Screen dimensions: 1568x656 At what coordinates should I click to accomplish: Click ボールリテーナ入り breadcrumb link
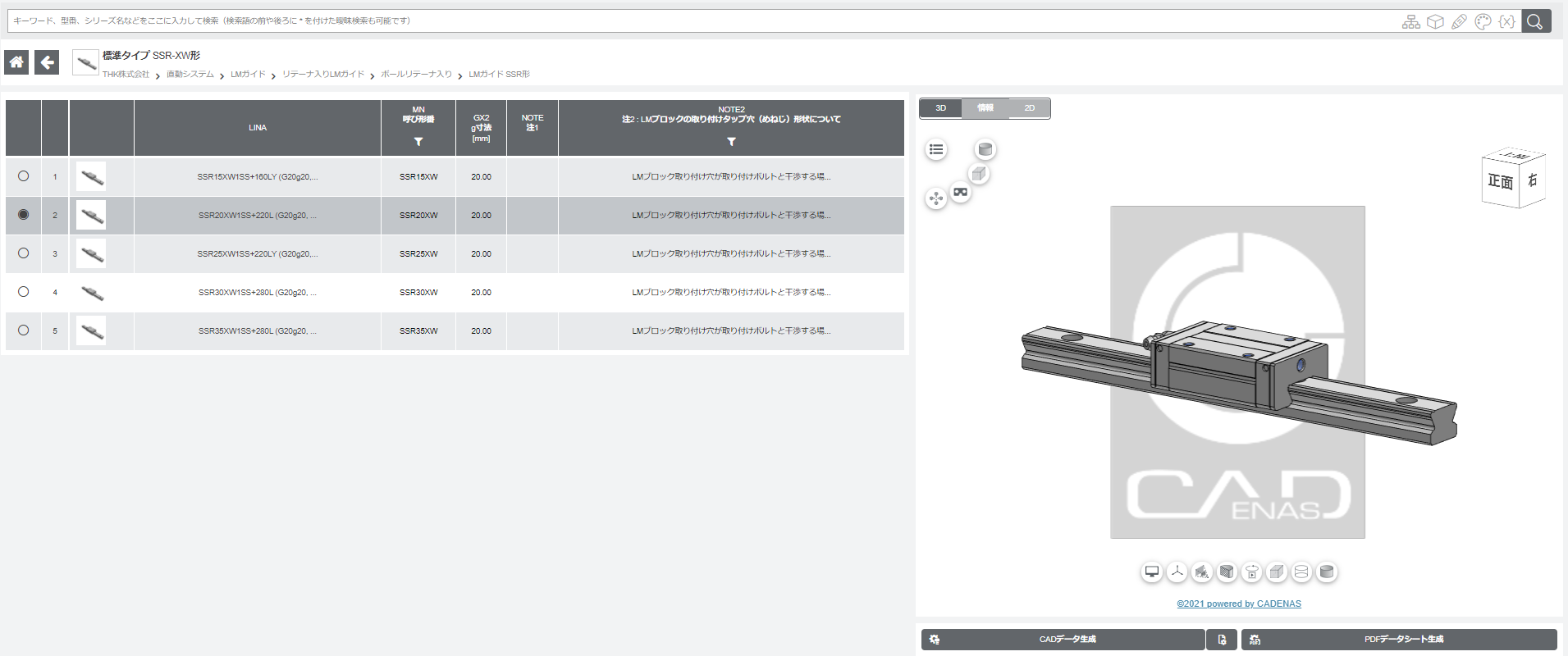point(416,75)
